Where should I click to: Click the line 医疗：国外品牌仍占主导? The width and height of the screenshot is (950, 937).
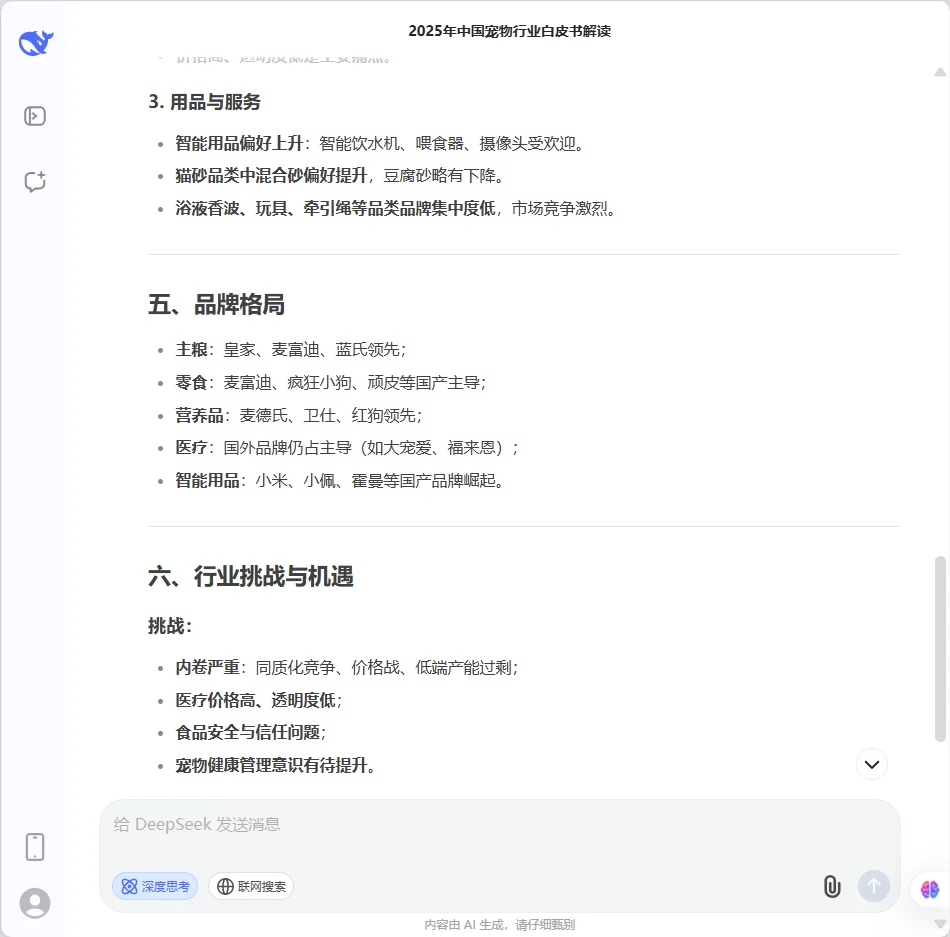pos(347,448)
